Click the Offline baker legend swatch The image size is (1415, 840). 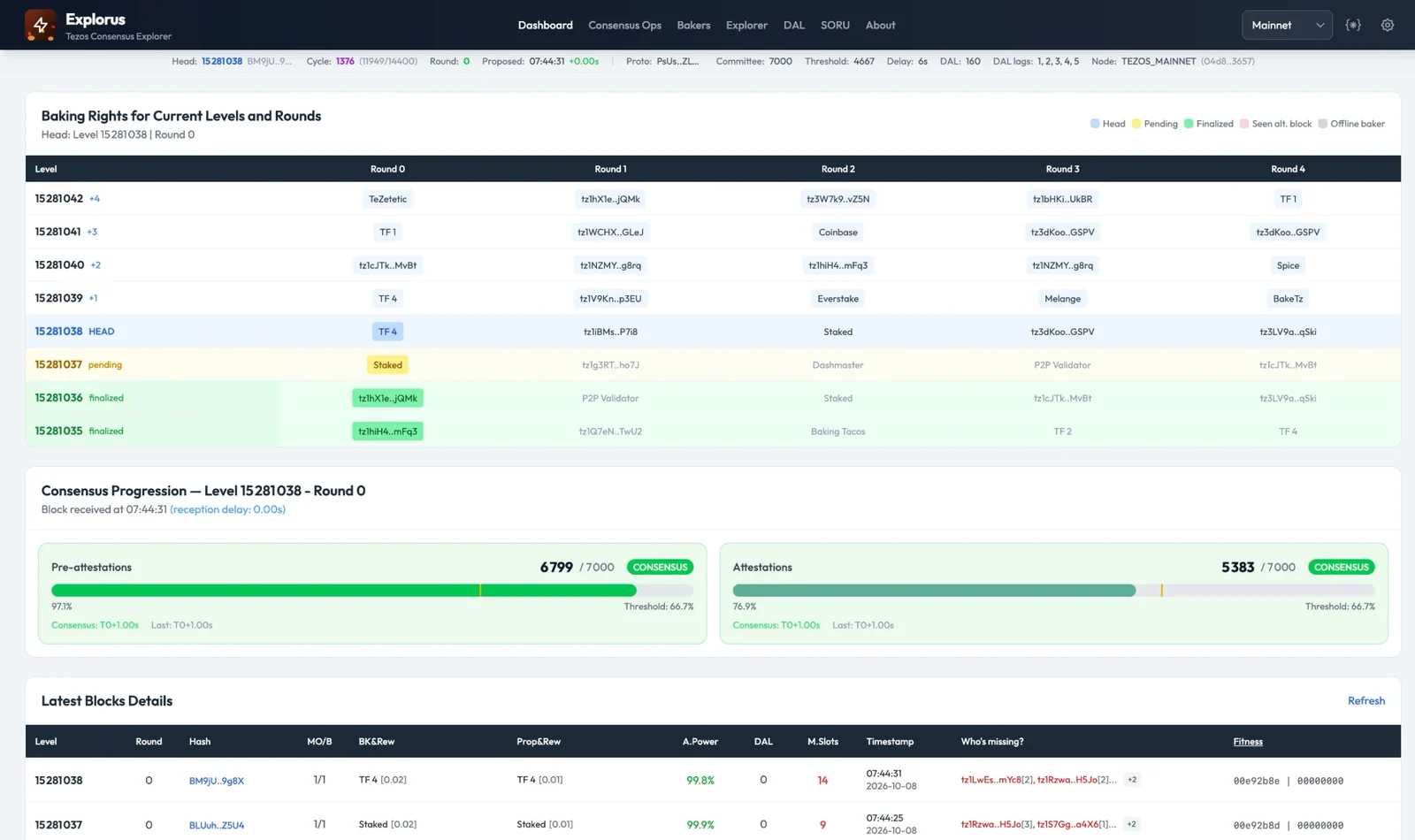tap(1323, 124)
